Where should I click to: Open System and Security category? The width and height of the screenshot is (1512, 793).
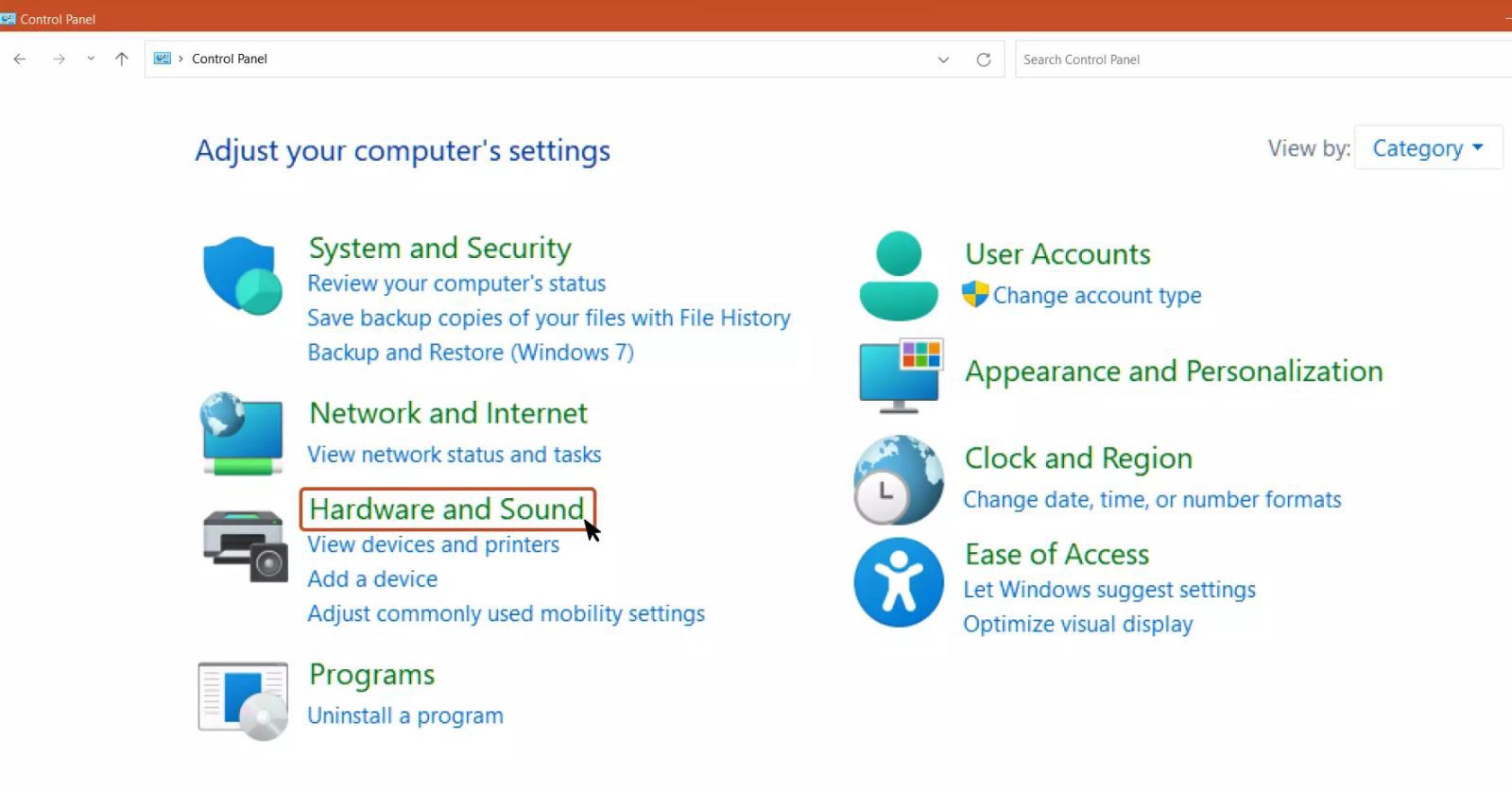440,248
